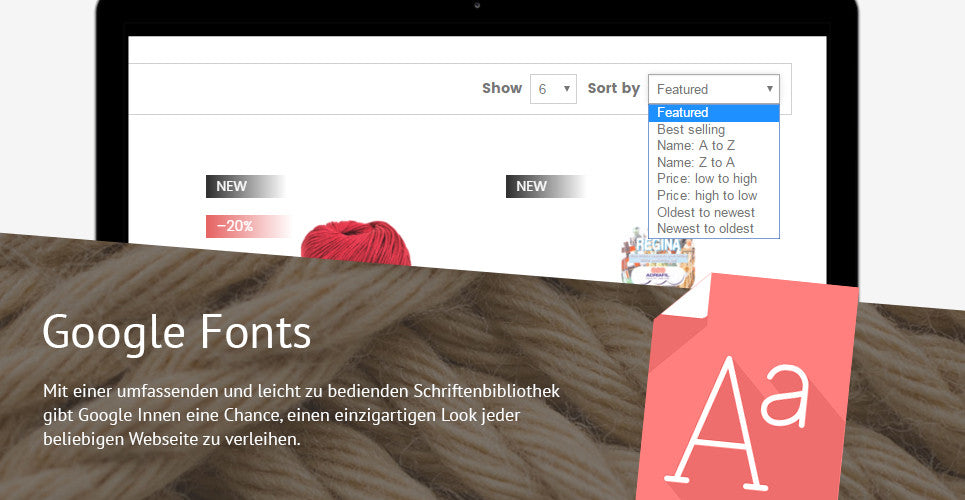Click the German Google Fonts description paragraph
This screenshot has height=500, width=965.
pos(302,415)
